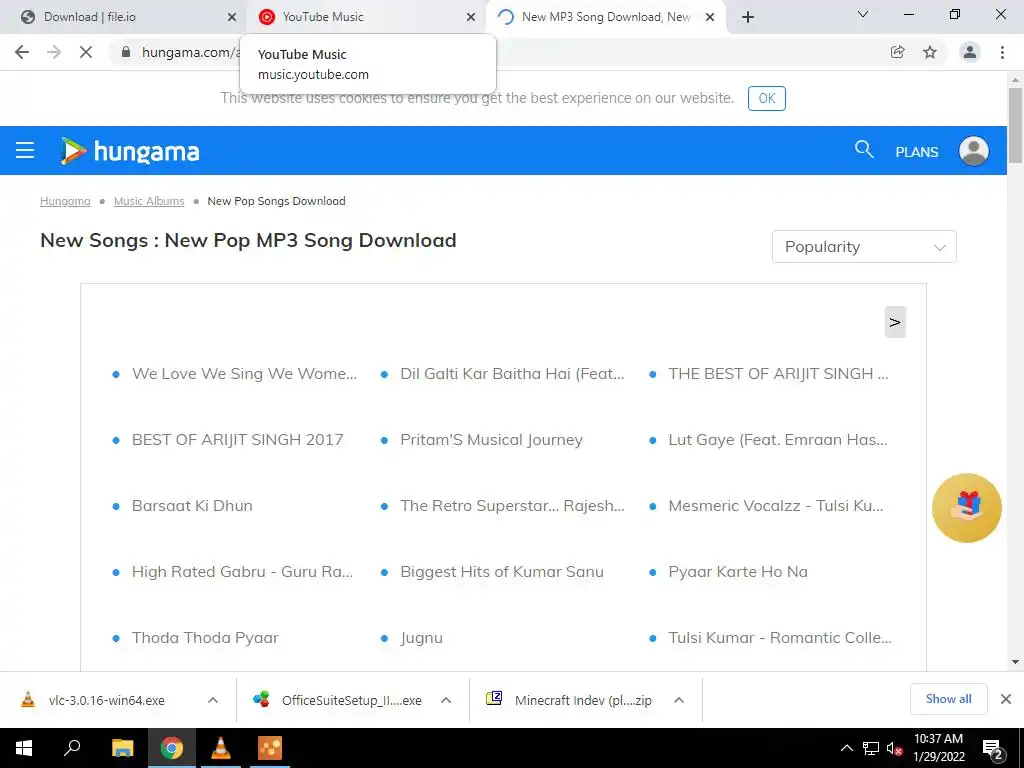Select the New MP3 Song Download tab
This screenshot has width=1024, height=768.
pyautogui.click(x=606, y=17)
